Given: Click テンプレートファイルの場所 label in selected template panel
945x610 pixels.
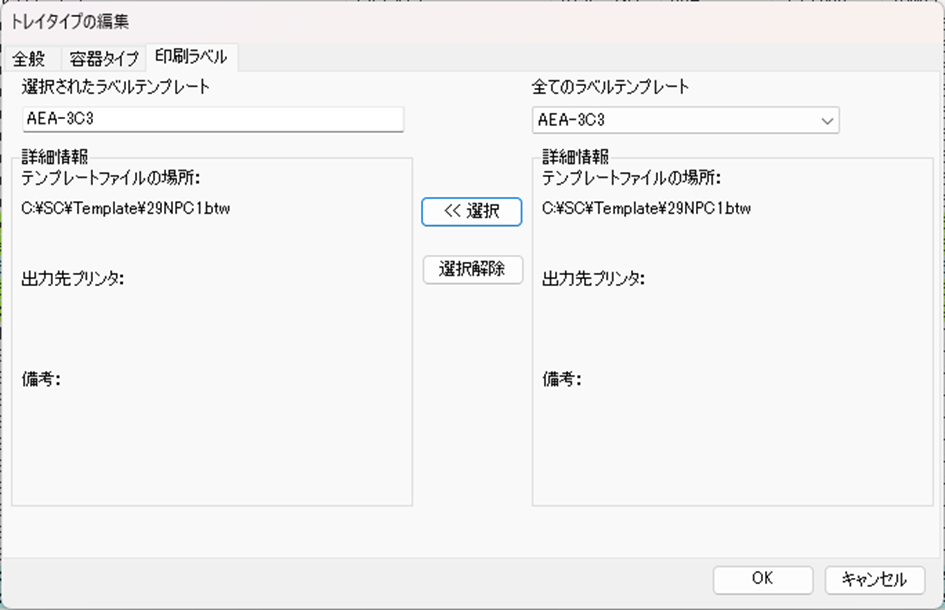Looking at the screenshot, I should click(111, 178).
